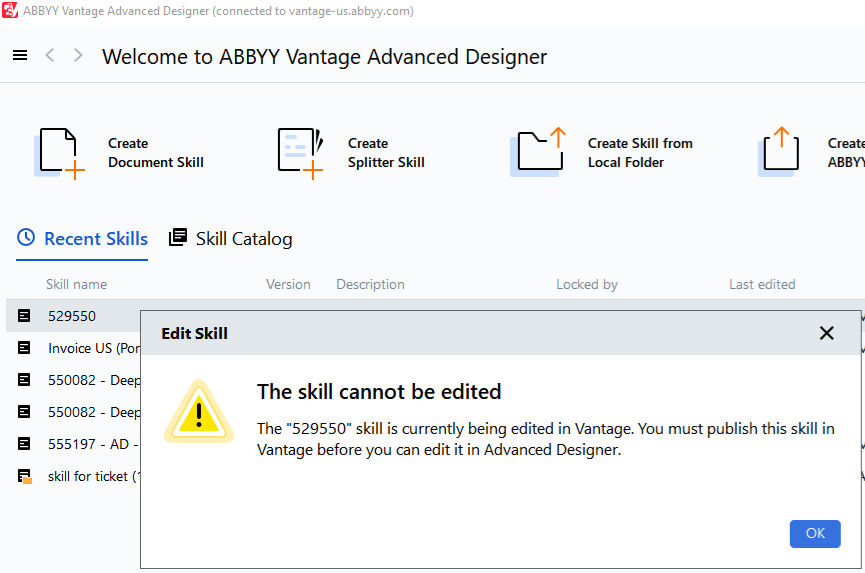Click the Create Document Skill icon
The width and height of the screenshot is (865, 573).
pyautogui.click(x=60, y=153)
